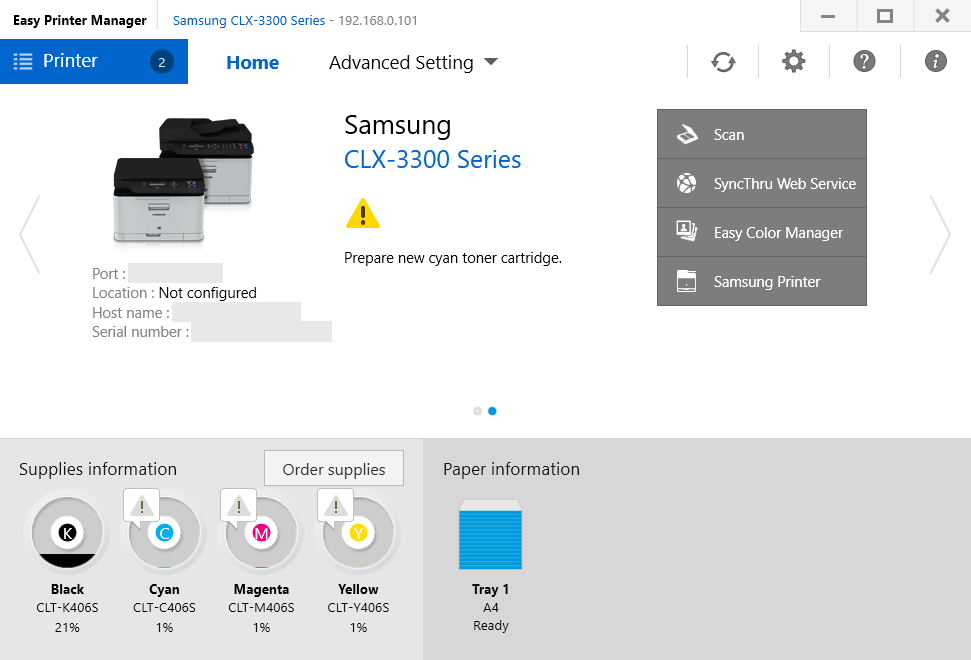Click the CLX-3300 printer thumbnail image
Viewport: 971px width, 660px height.
(183, 179)
